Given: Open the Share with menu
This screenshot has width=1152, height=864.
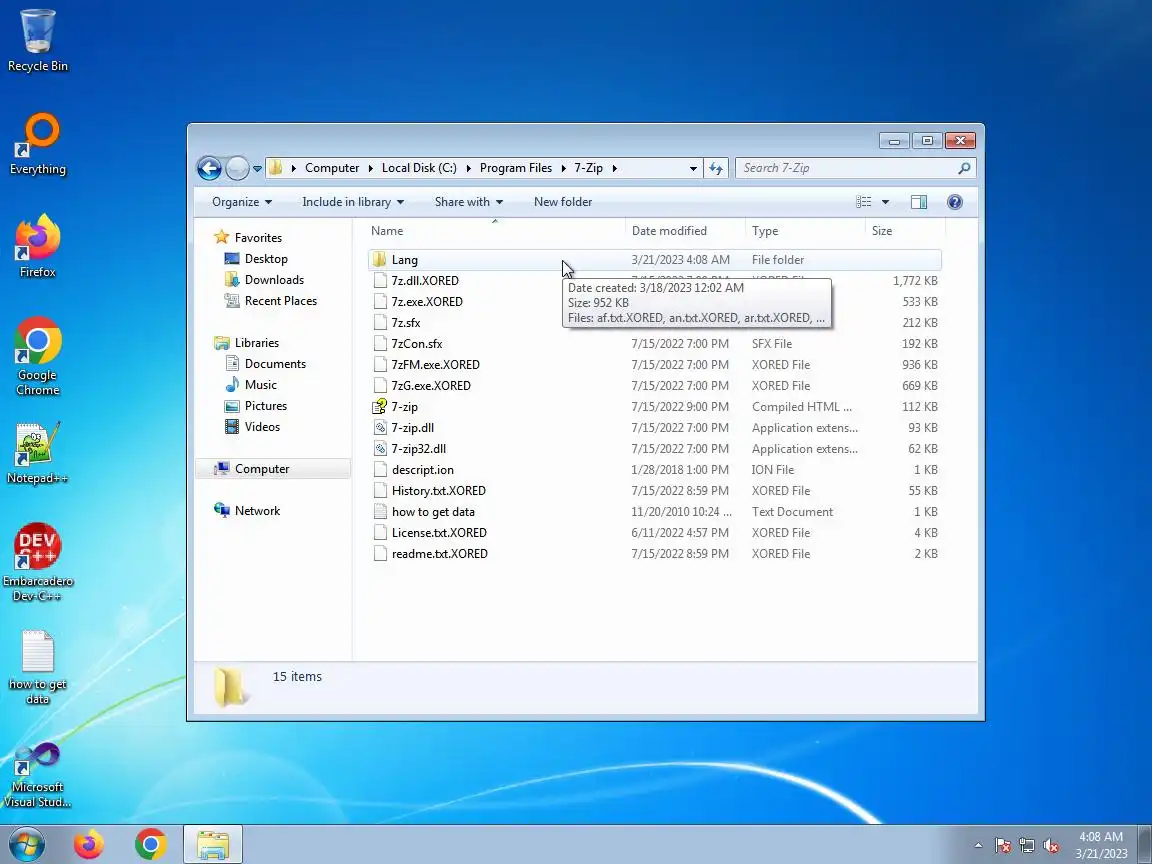Looking at the screenshot, I should [x=469, y=202].
